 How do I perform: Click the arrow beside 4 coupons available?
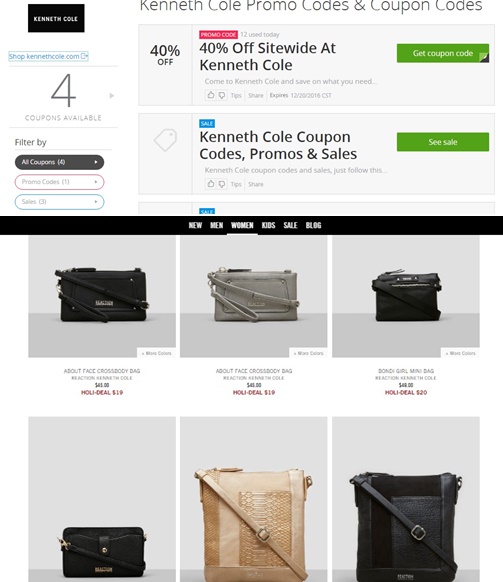111,96
